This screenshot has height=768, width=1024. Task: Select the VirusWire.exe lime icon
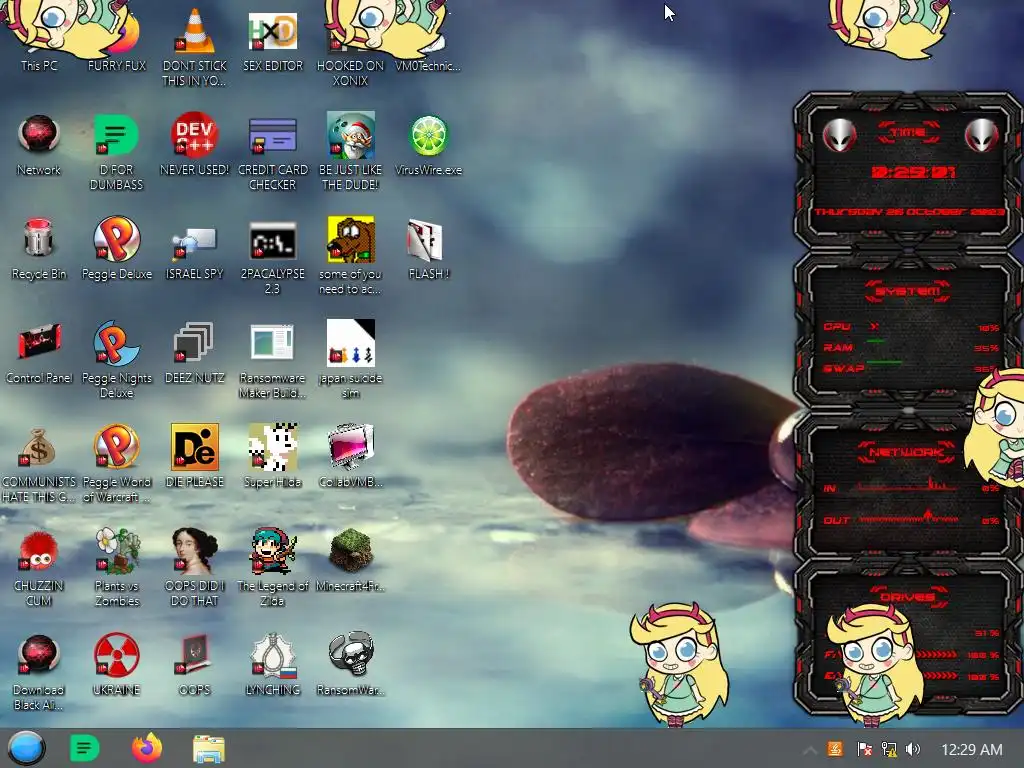pos(428,145)
